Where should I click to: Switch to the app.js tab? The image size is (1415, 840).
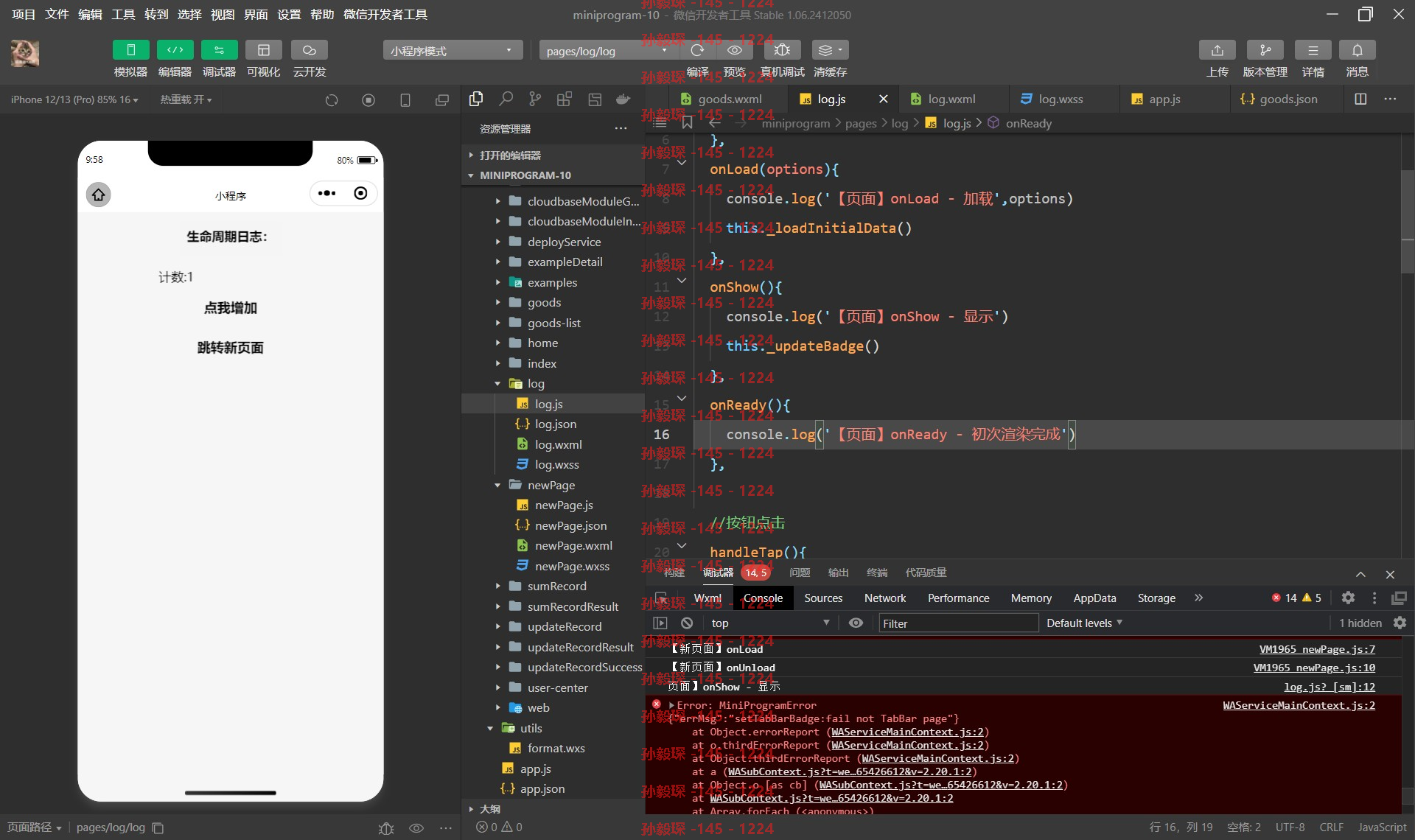(x=1164, y=99)
